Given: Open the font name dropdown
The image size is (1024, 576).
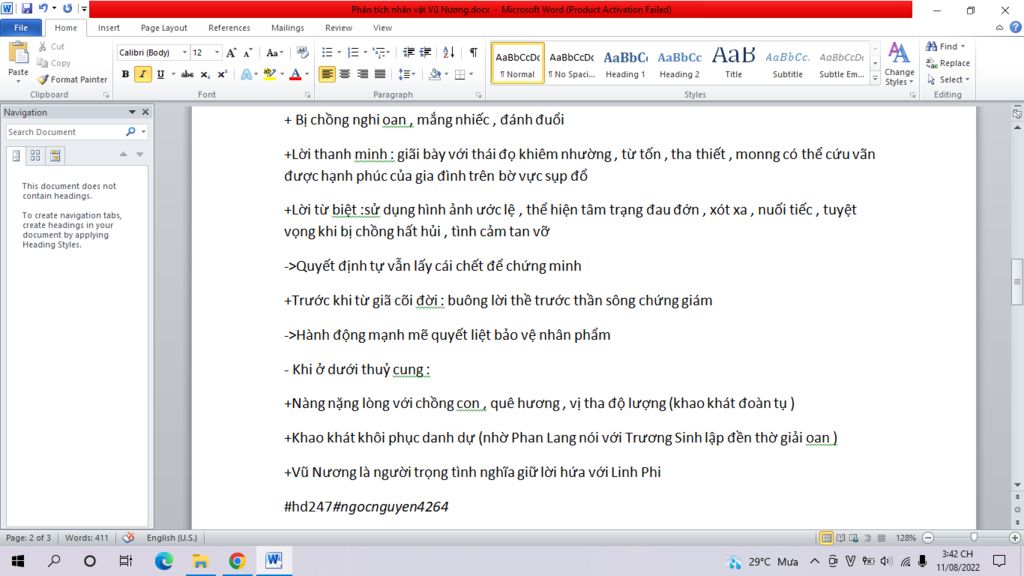Looking at the screenshot, I should tap(185, 52).
